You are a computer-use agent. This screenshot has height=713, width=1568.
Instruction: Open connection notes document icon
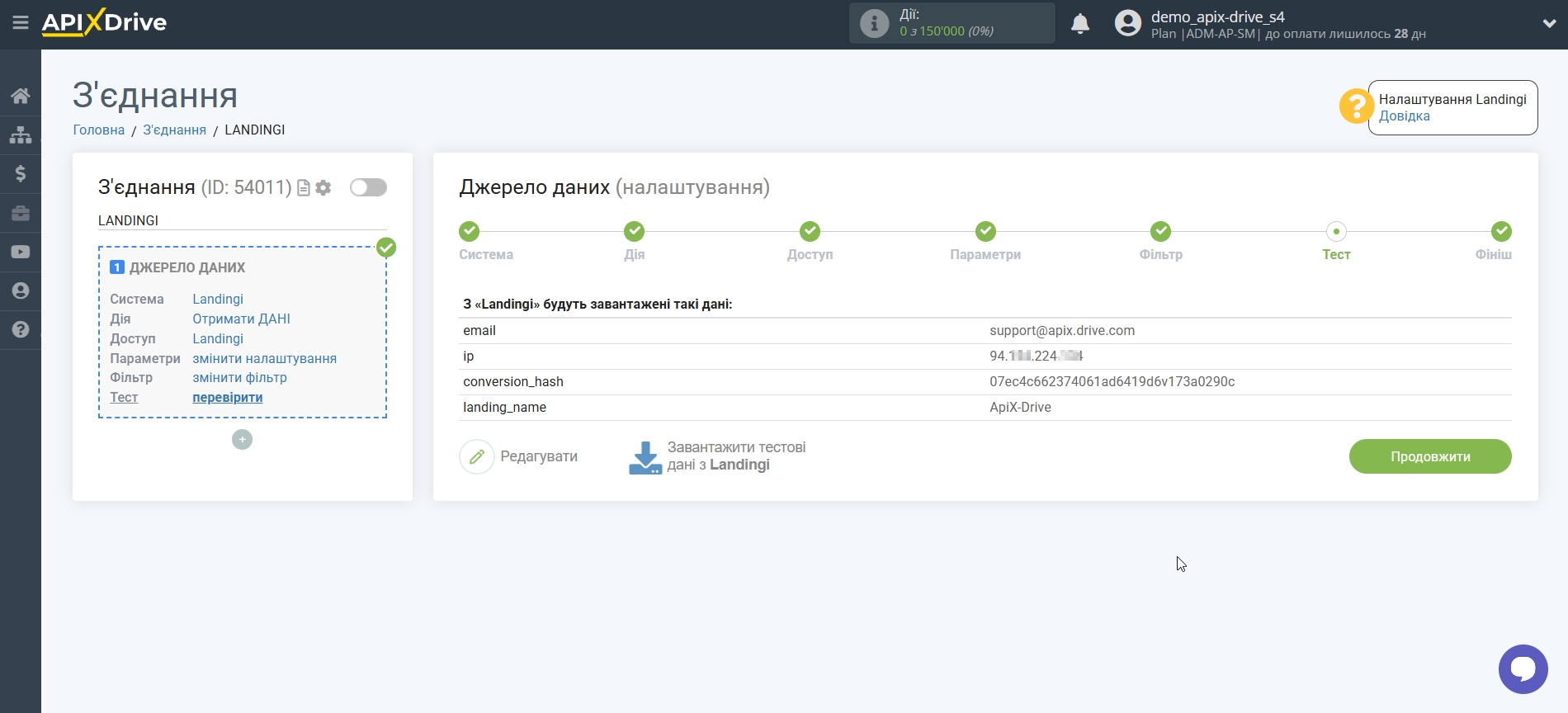click(x=304, y=188)
